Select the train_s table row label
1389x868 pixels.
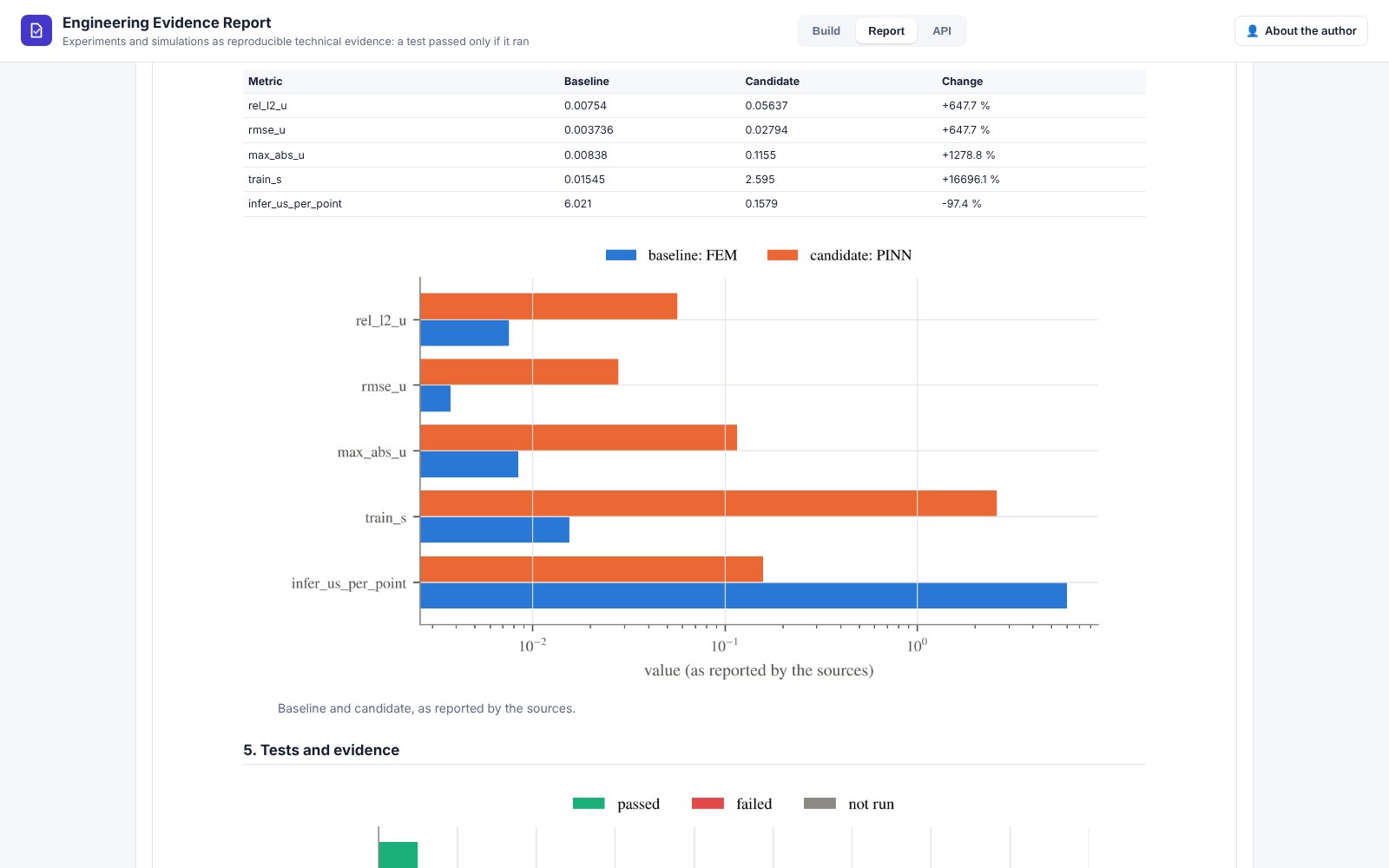coord(265,179)
